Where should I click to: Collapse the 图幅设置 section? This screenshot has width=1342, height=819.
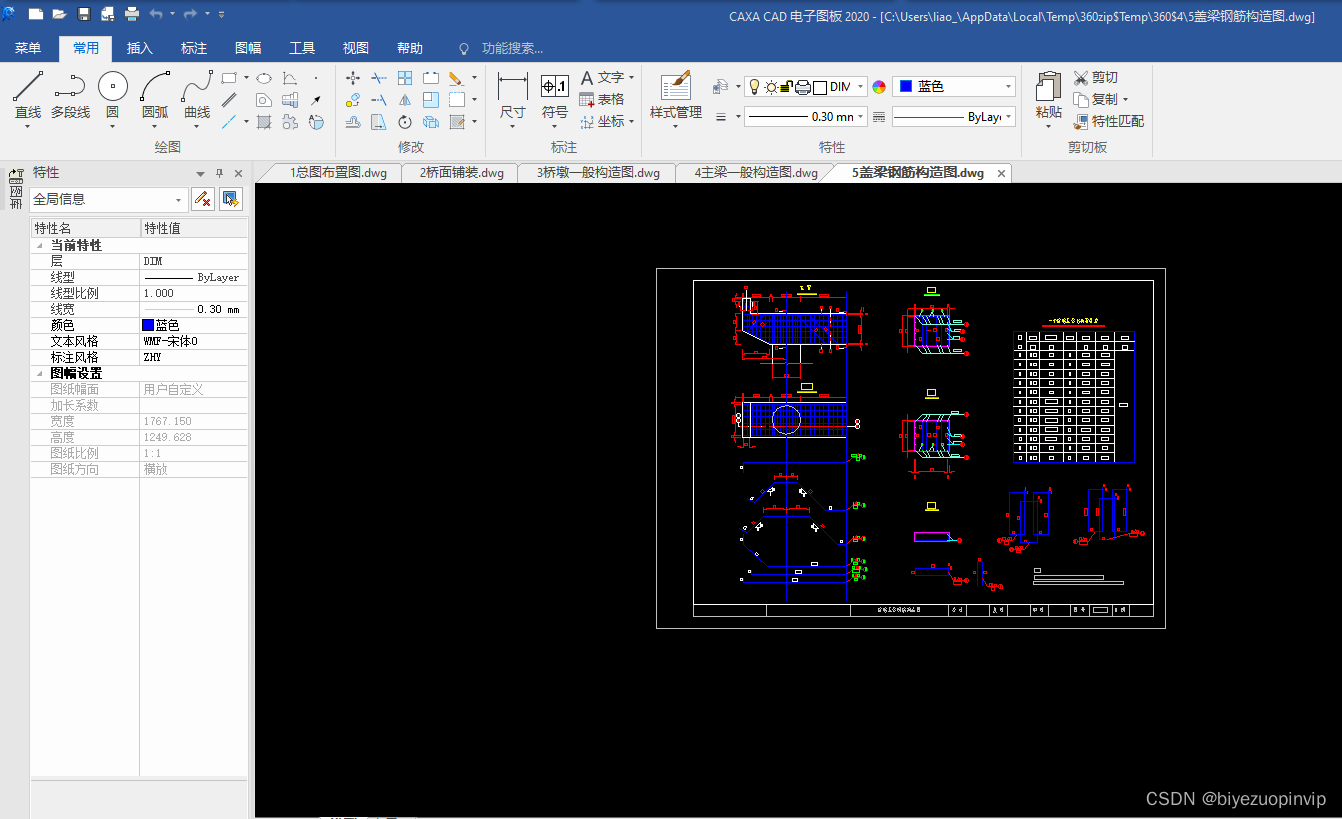(x=40, y=373)
